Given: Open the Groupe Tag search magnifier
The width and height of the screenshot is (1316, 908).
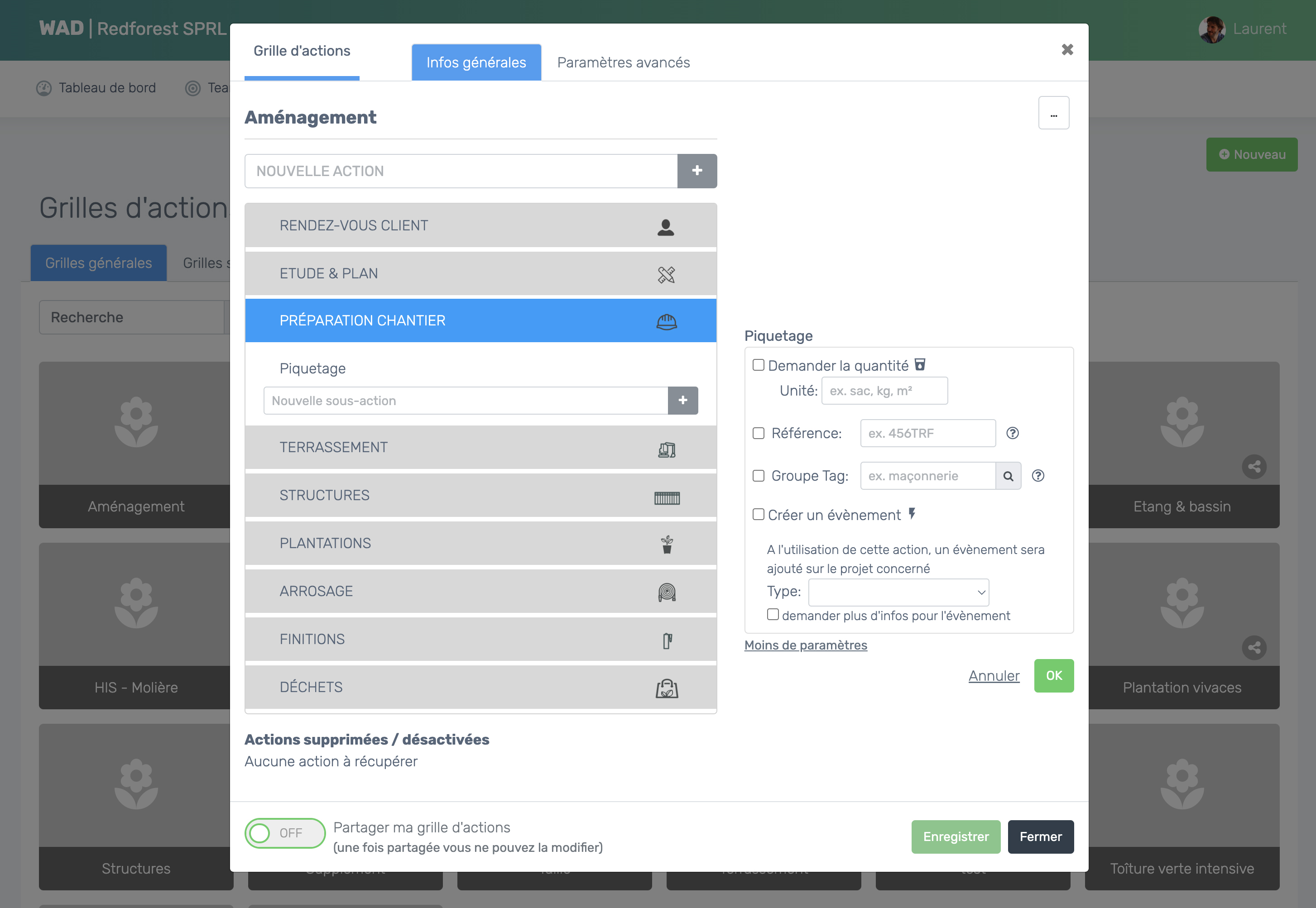Looking at the screenshot, I should (x=1008, y=476).
